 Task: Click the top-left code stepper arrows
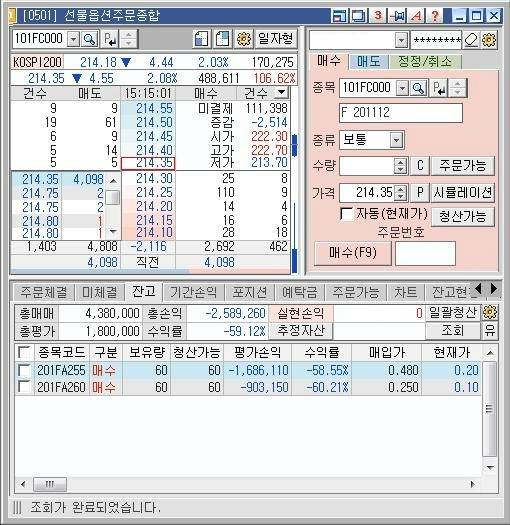[129, 39]
